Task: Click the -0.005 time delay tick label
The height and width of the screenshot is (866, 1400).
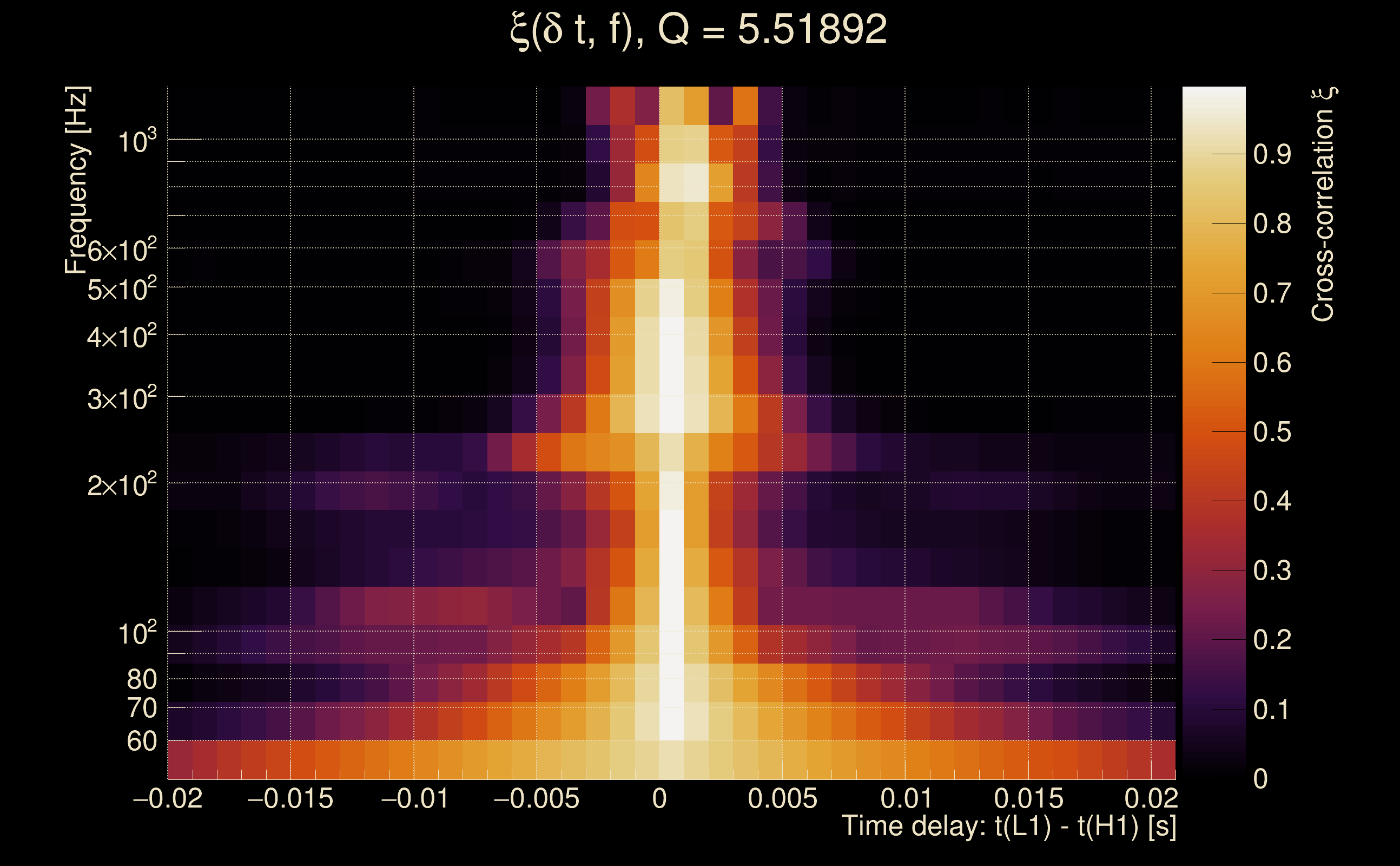Action: point(536,798)
